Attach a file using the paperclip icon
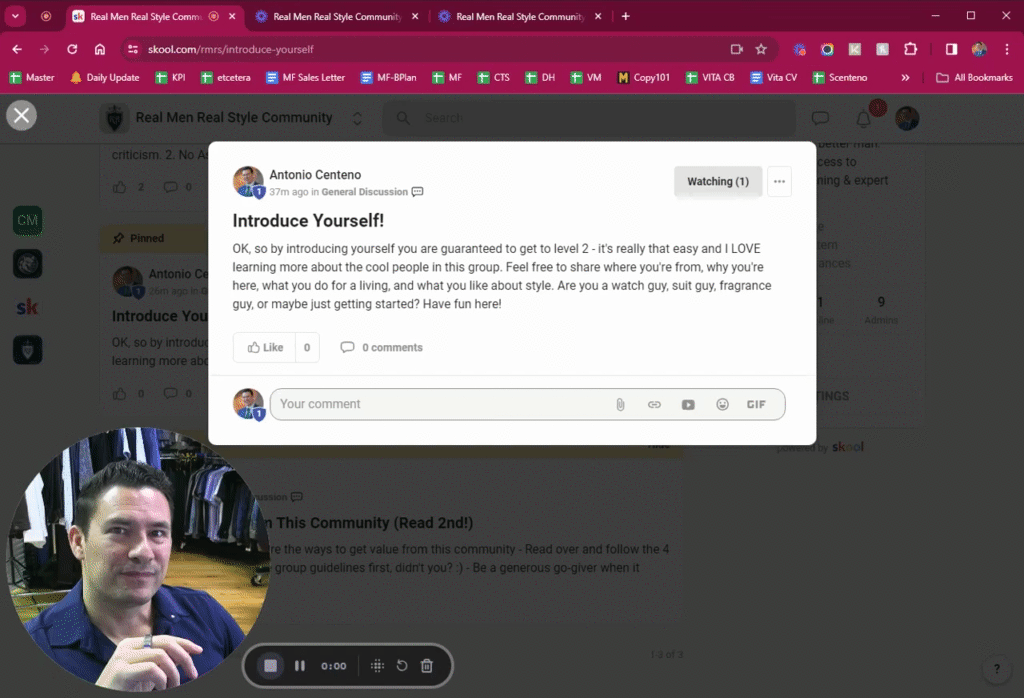The image size is (1024, 698). (620, 405)
